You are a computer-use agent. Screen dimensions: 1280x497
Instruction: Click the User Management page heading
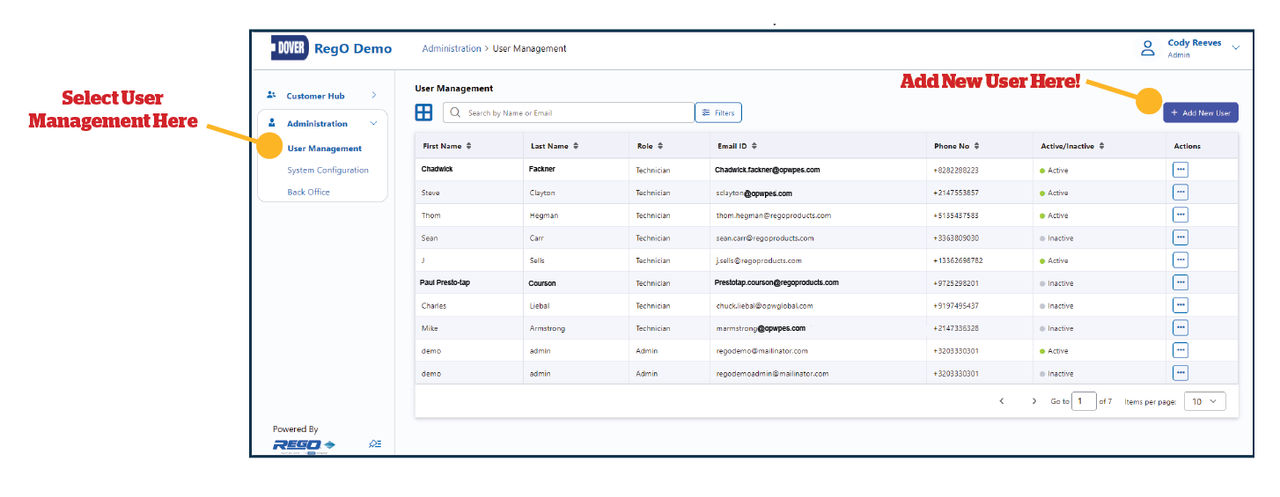pyautogui.click(x=454, y=88)
